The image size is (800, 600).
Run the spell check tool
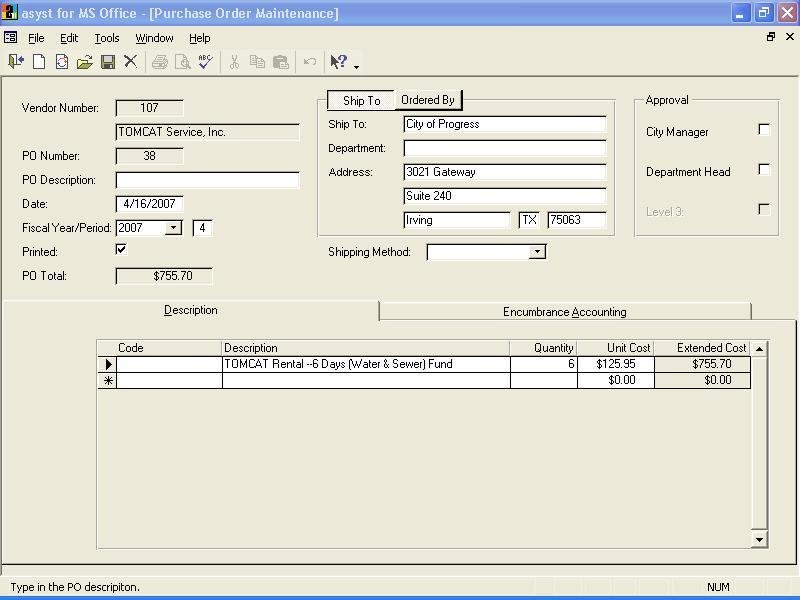(x=205, y=62)
